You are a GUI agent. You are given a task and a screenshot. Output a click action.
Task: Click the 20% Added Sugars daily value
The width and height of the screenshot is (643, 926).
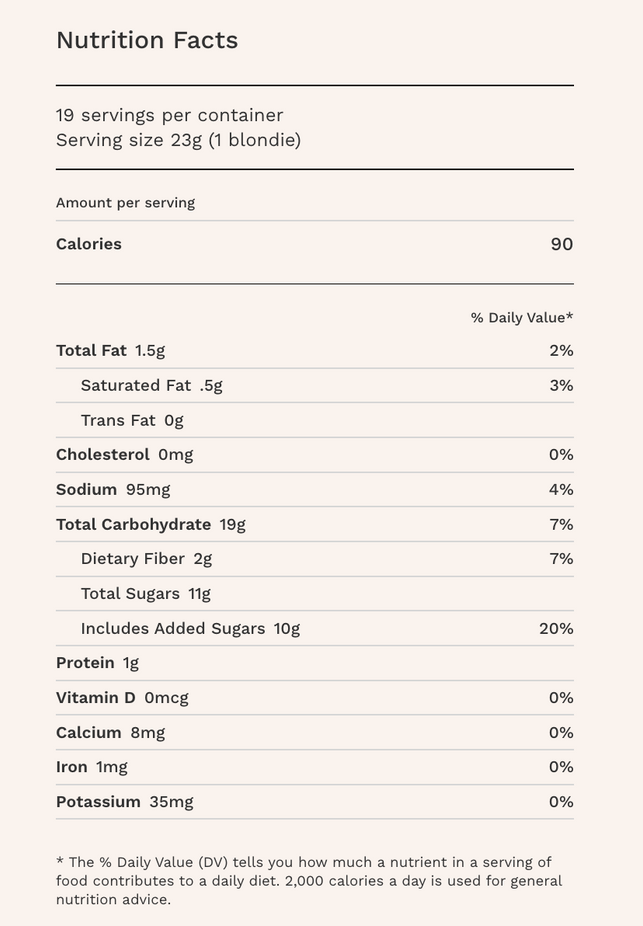556,629
